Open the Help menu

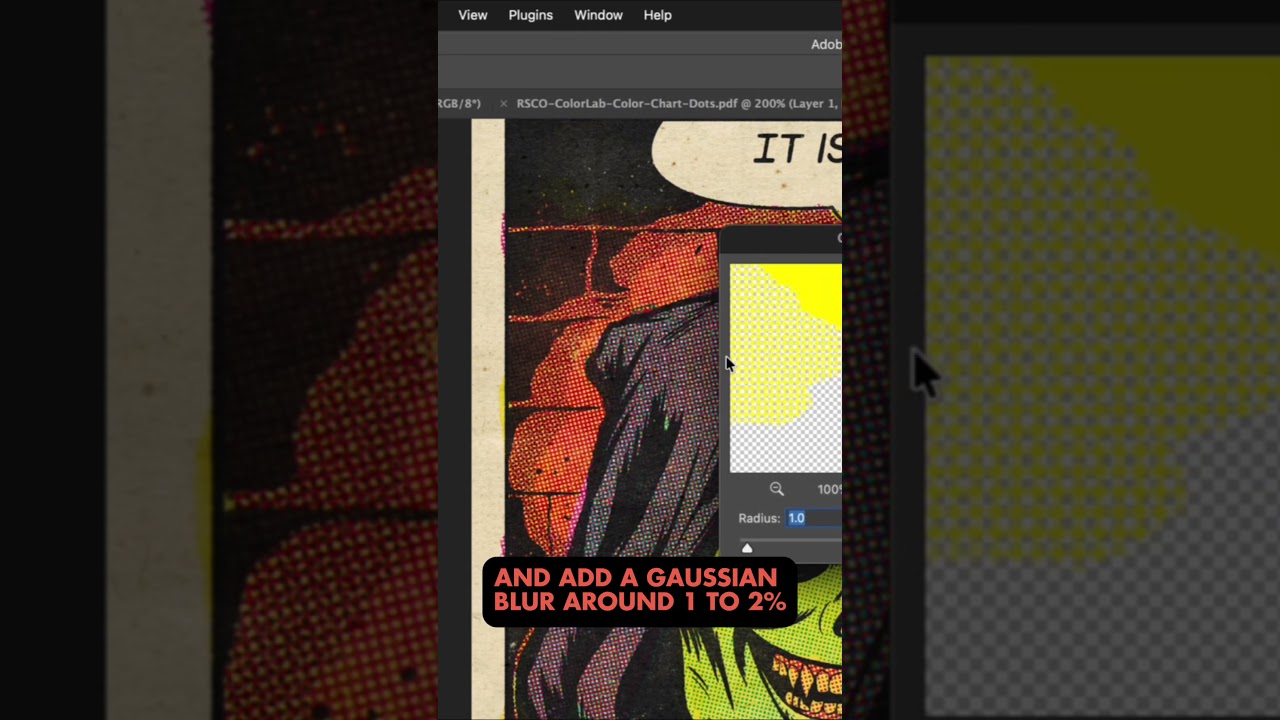click(657, 15)
